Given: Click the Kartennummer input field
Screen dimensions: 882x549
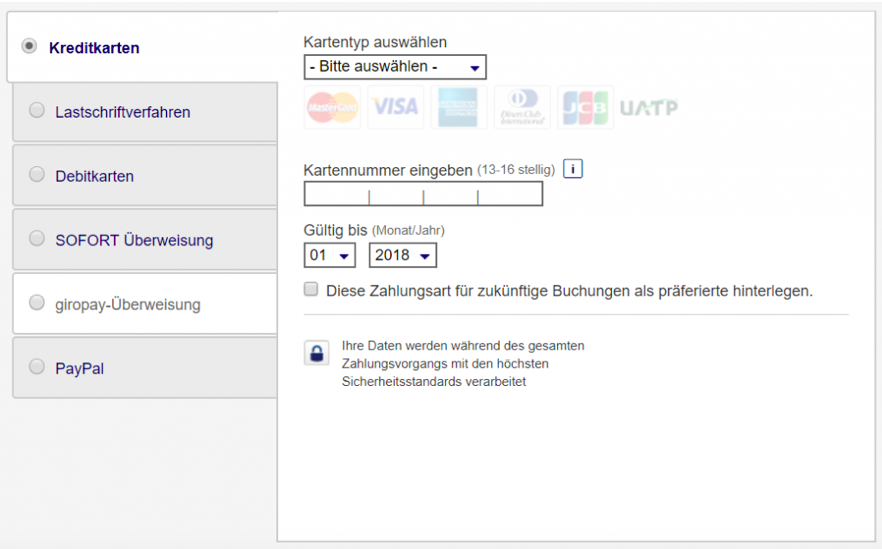Looking at the screenshot, I should [423, 194].
